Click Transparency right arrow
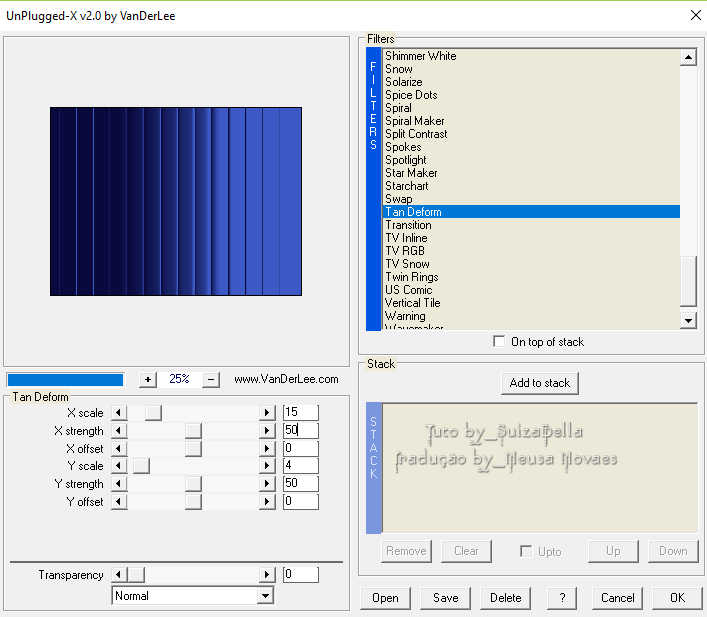The width and height of the screenshot is (707, 617). point(267,575)
